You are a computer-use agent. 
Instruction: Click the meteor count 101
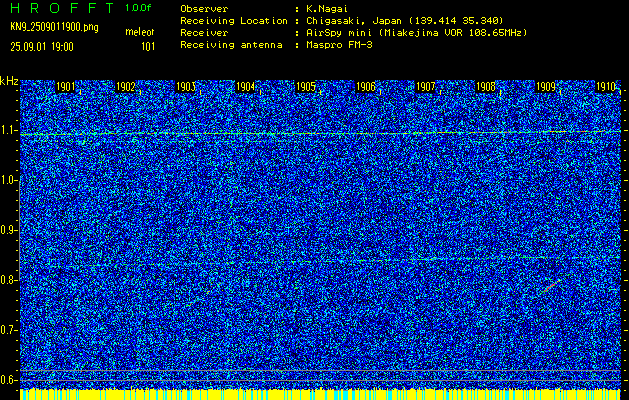148,47
